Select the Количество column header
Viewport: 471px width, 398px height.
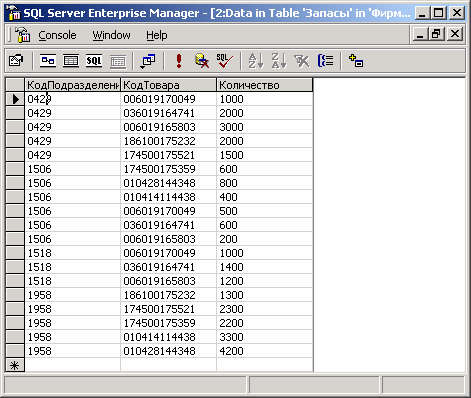265,85
